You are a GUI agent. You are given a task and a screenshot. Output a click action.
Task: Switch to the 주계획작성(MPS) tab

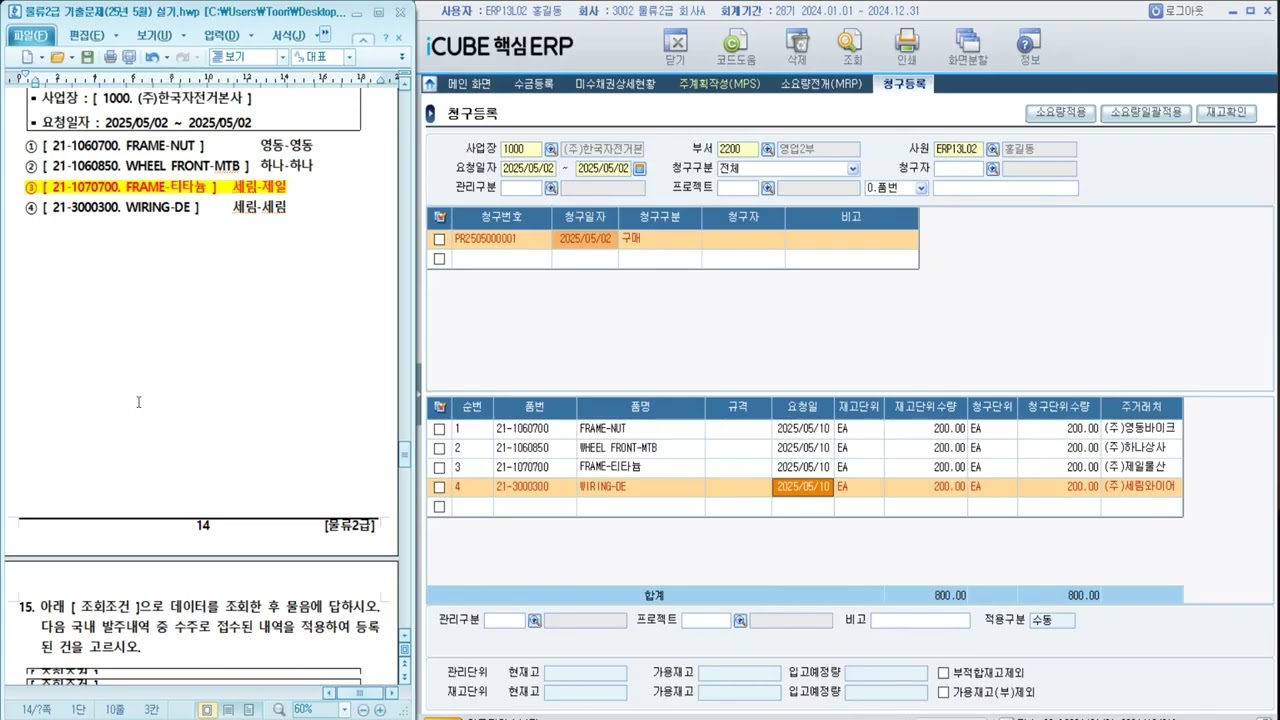click(x=719, y=84)
